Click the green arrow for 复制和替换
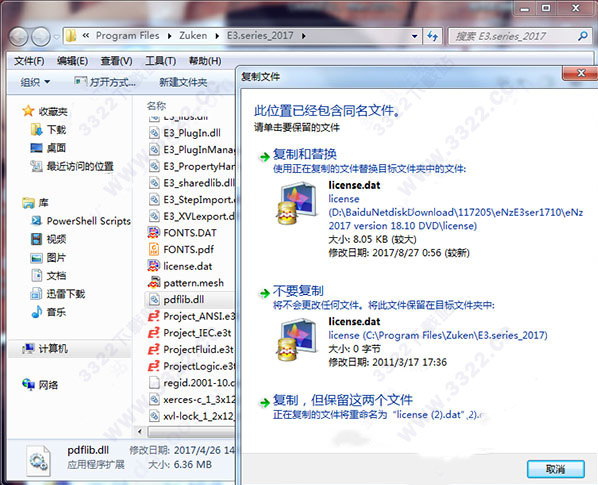 tap(264, 157)
